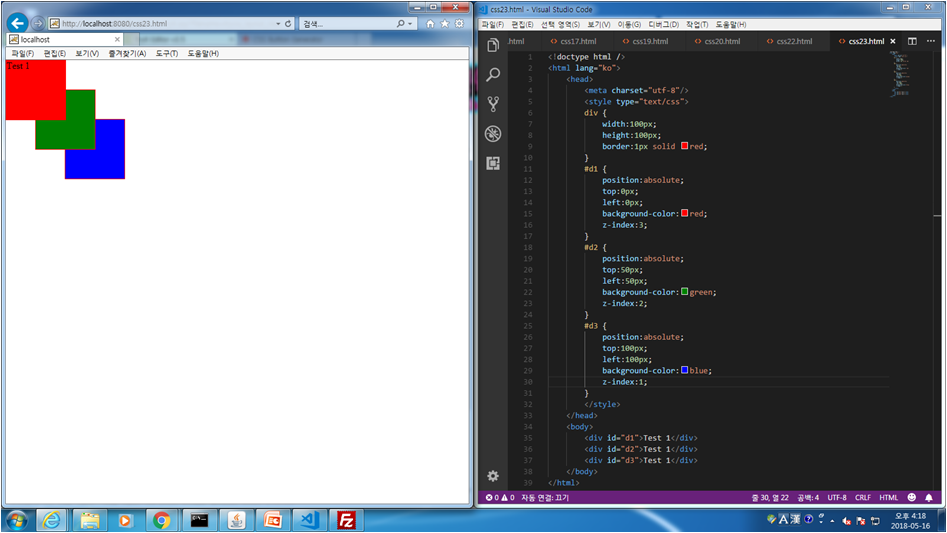Switch to the css19.html tab
947x533 pixels.
[x=650, y=41]
